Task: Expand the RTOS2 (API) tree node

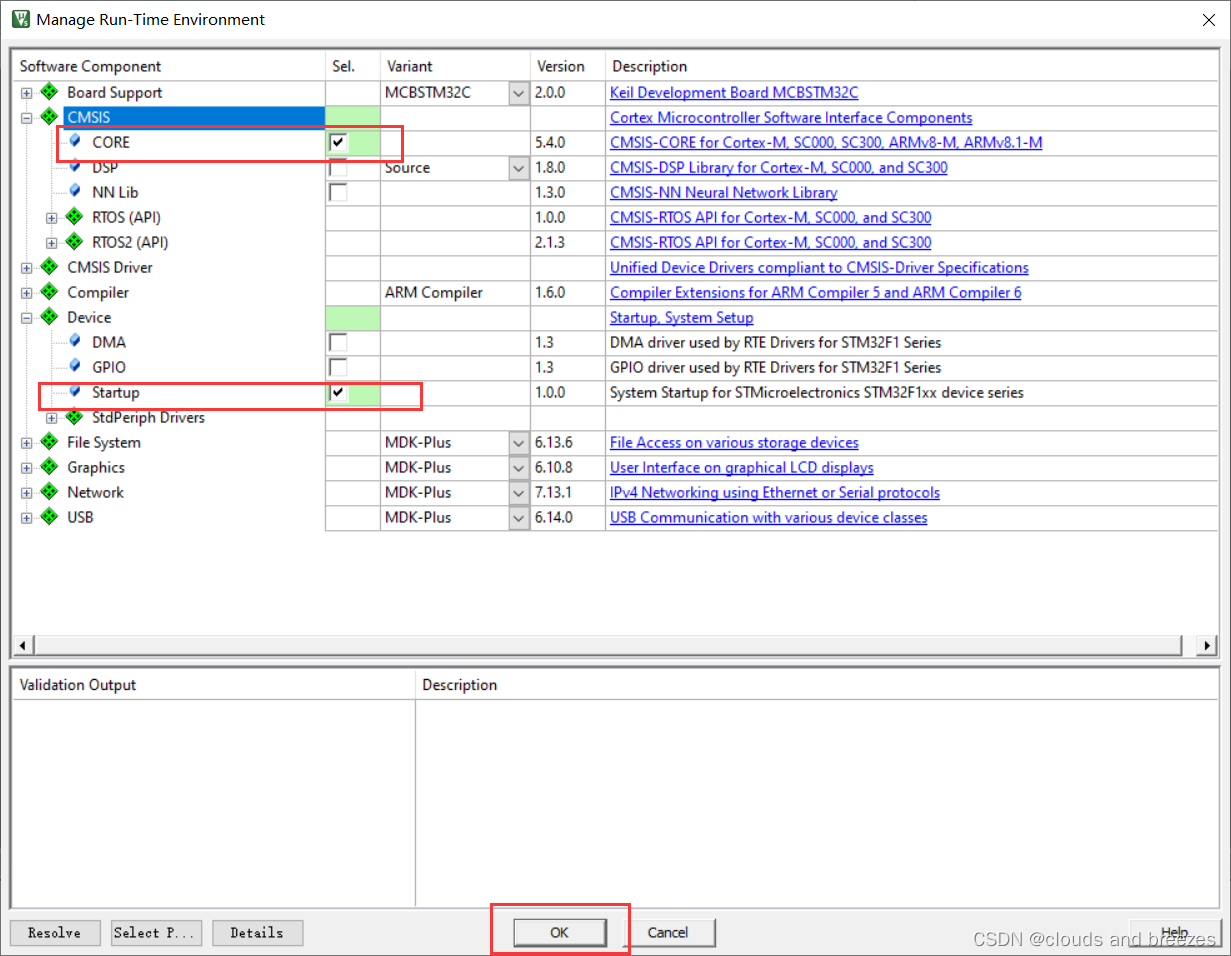Action: (x=52, y=243)
